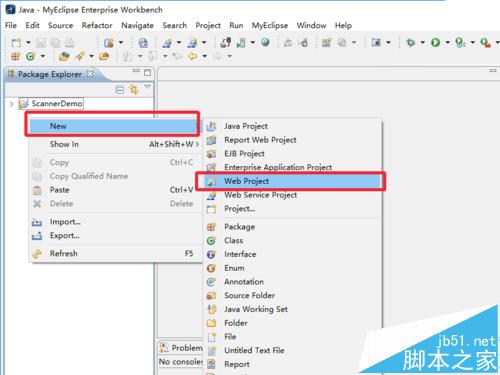Open the Run button dropdown arrow
The width and height of the screenshot is (500, 375).
448,42
